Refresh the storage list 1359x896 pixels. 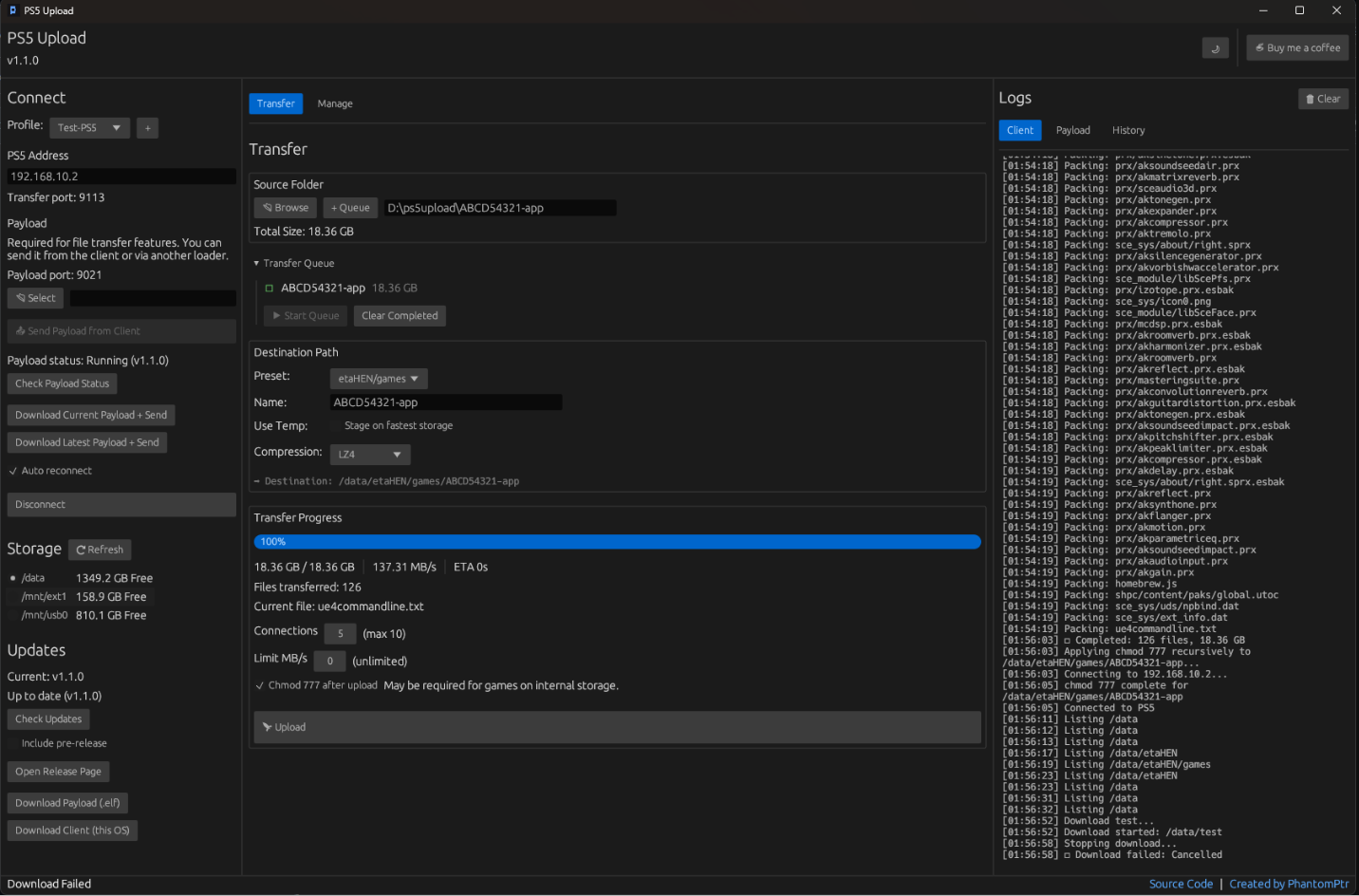(100, 550)
